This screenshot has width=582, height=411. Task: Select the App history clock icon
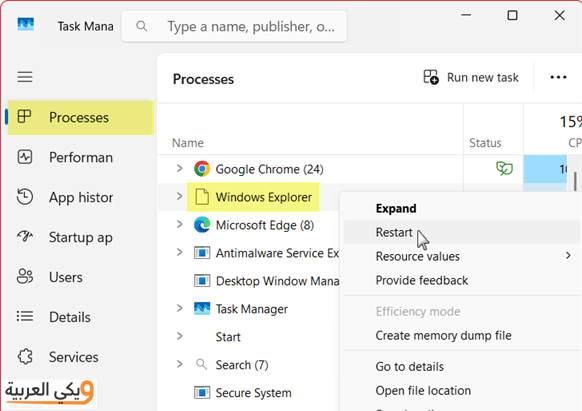click(x=25, y=197)
